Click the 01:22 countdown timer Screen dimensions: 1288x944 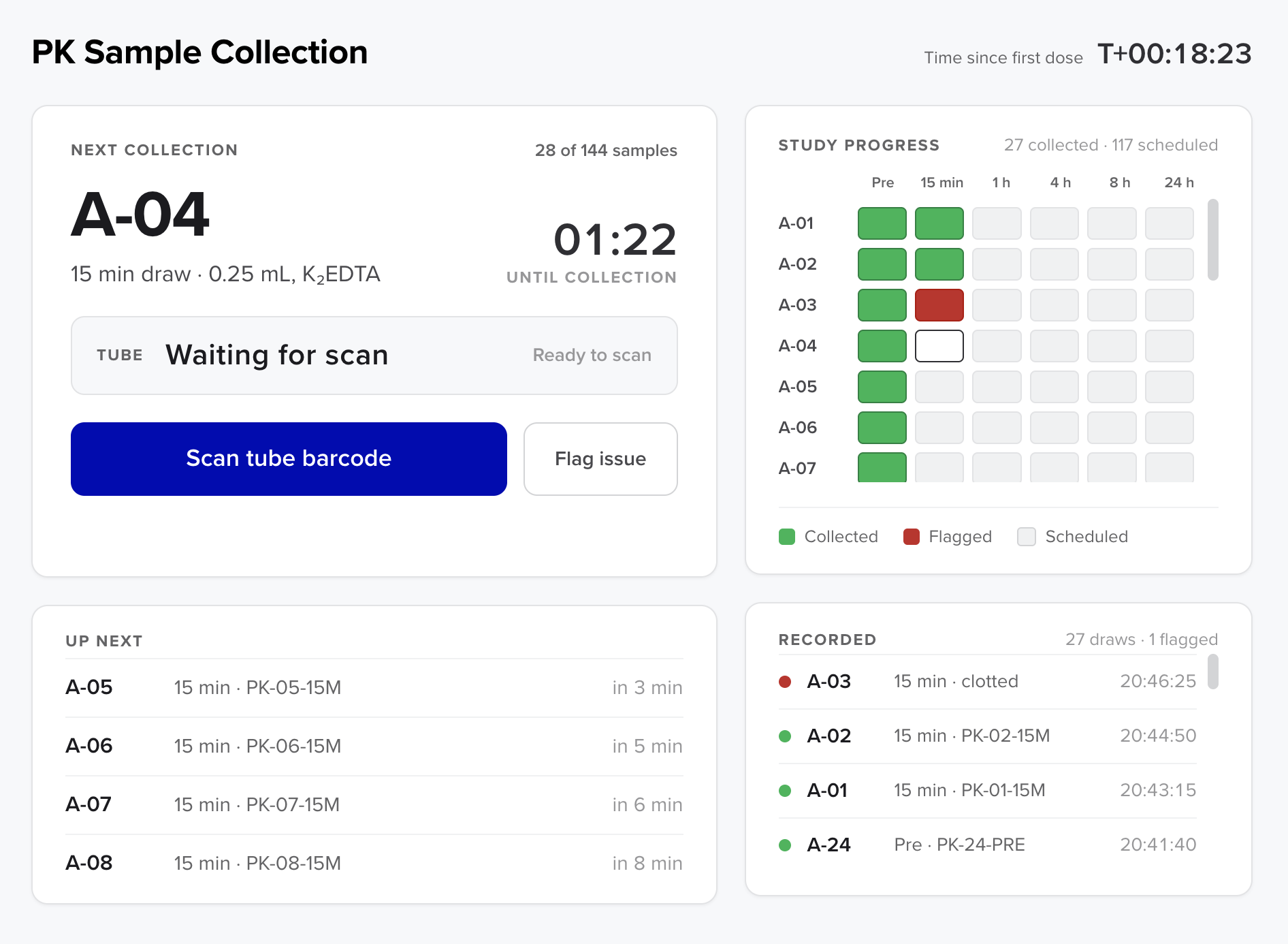[615, 240]
